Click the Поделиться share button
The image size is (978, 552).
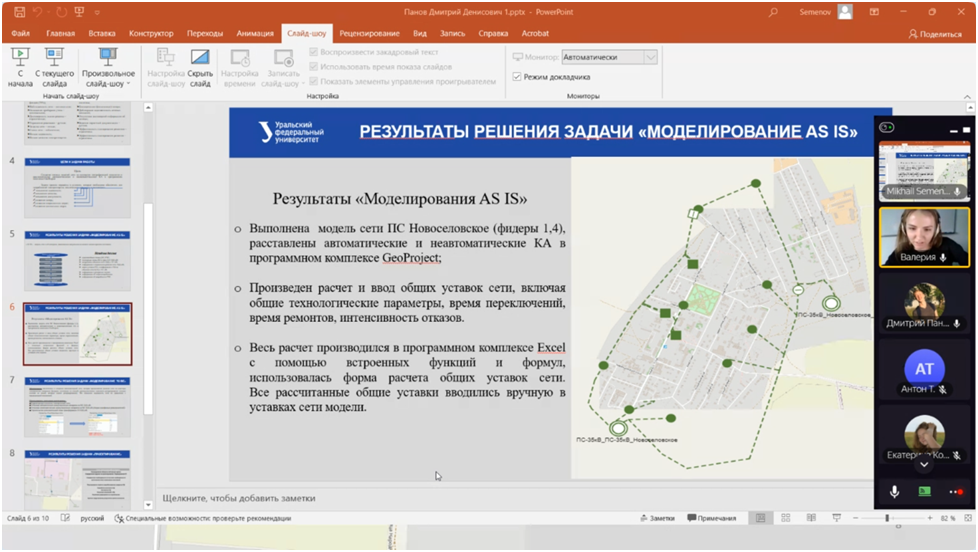935,34
